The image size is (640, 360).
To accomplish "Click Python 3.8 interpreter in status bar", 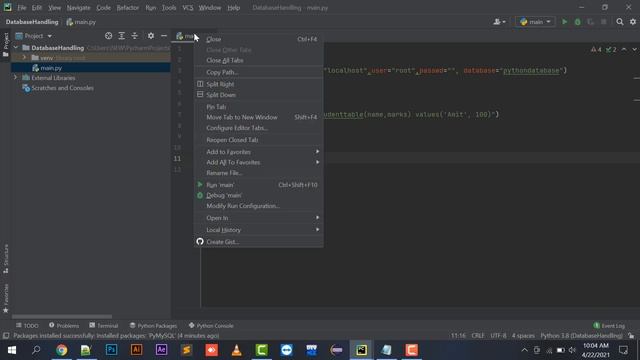I will [x=581, y=336].
